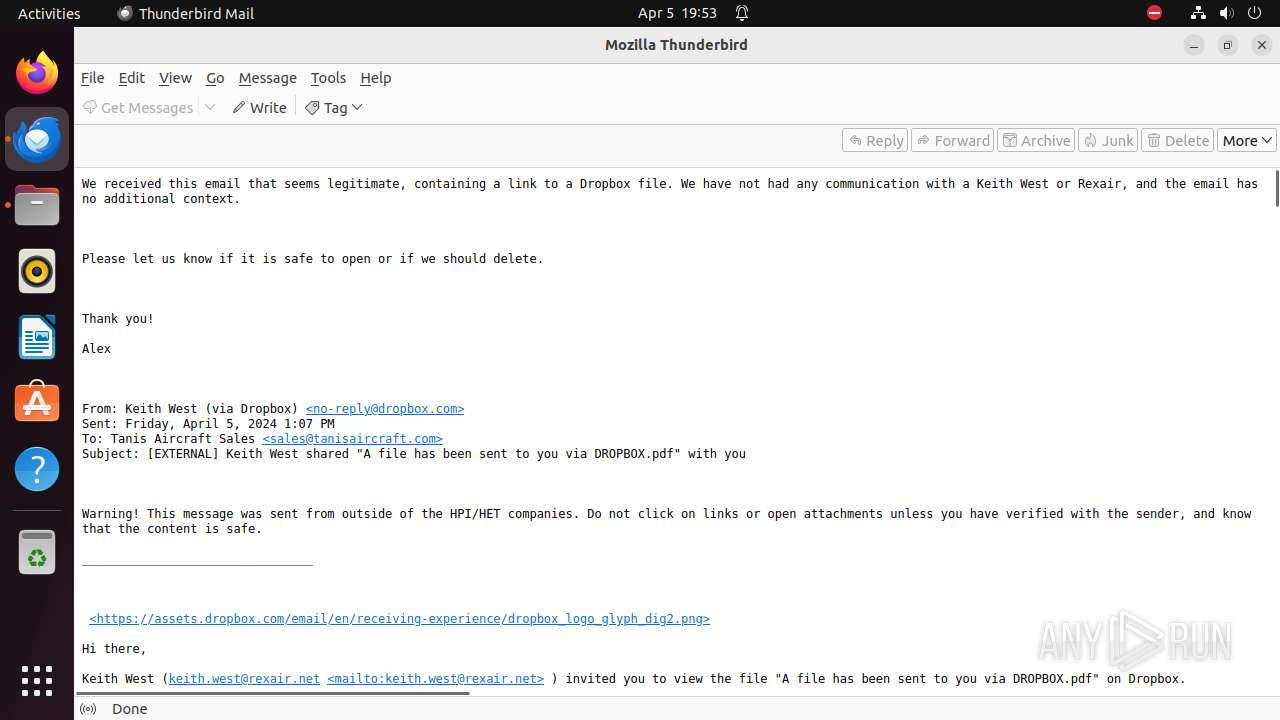1280x720 pixels.
Task: Click 'Please let us know if it is safe' line
Action: 313,259
